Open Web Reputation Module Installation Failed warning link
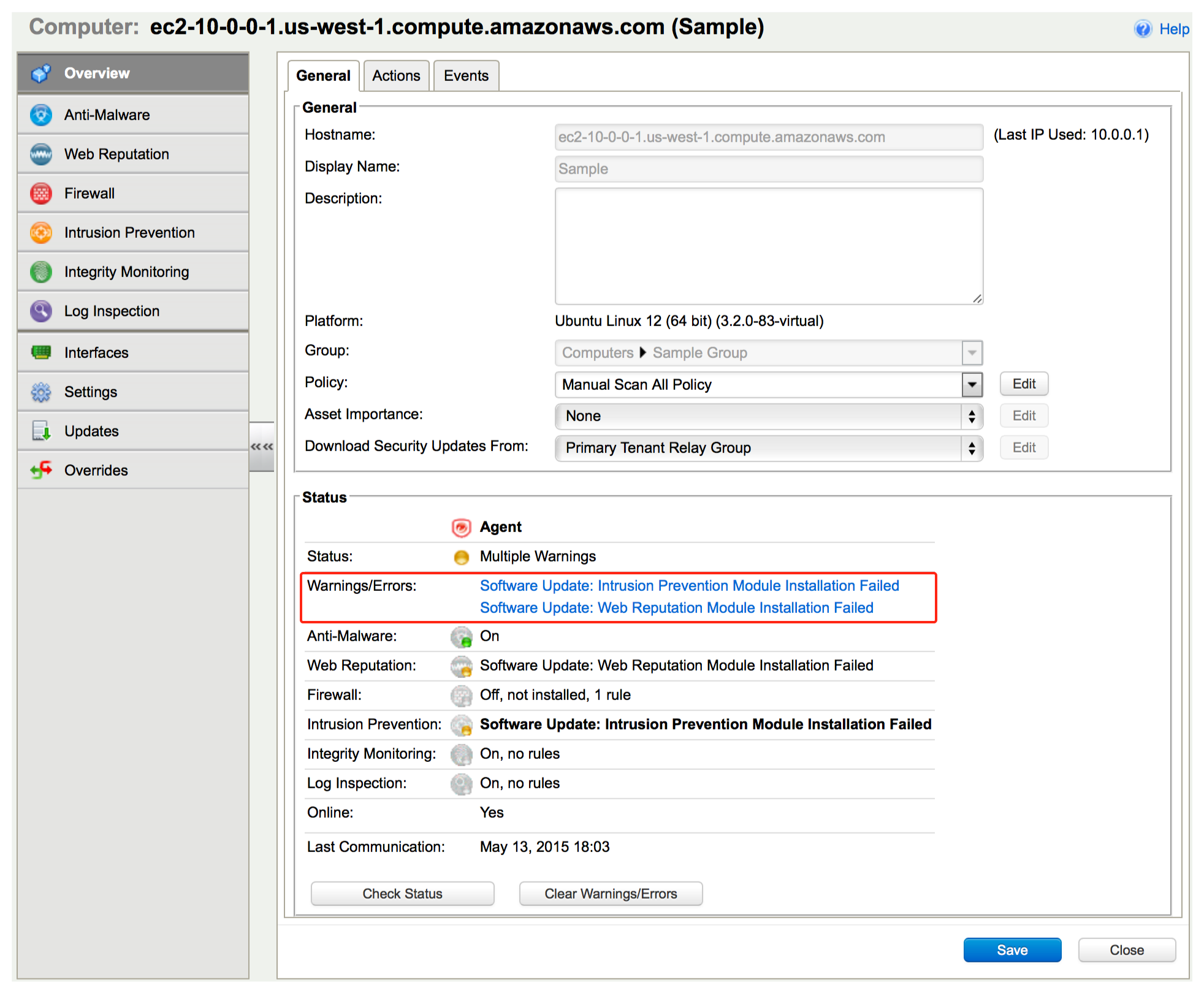The image size is (1204, 993). [676, 608]
